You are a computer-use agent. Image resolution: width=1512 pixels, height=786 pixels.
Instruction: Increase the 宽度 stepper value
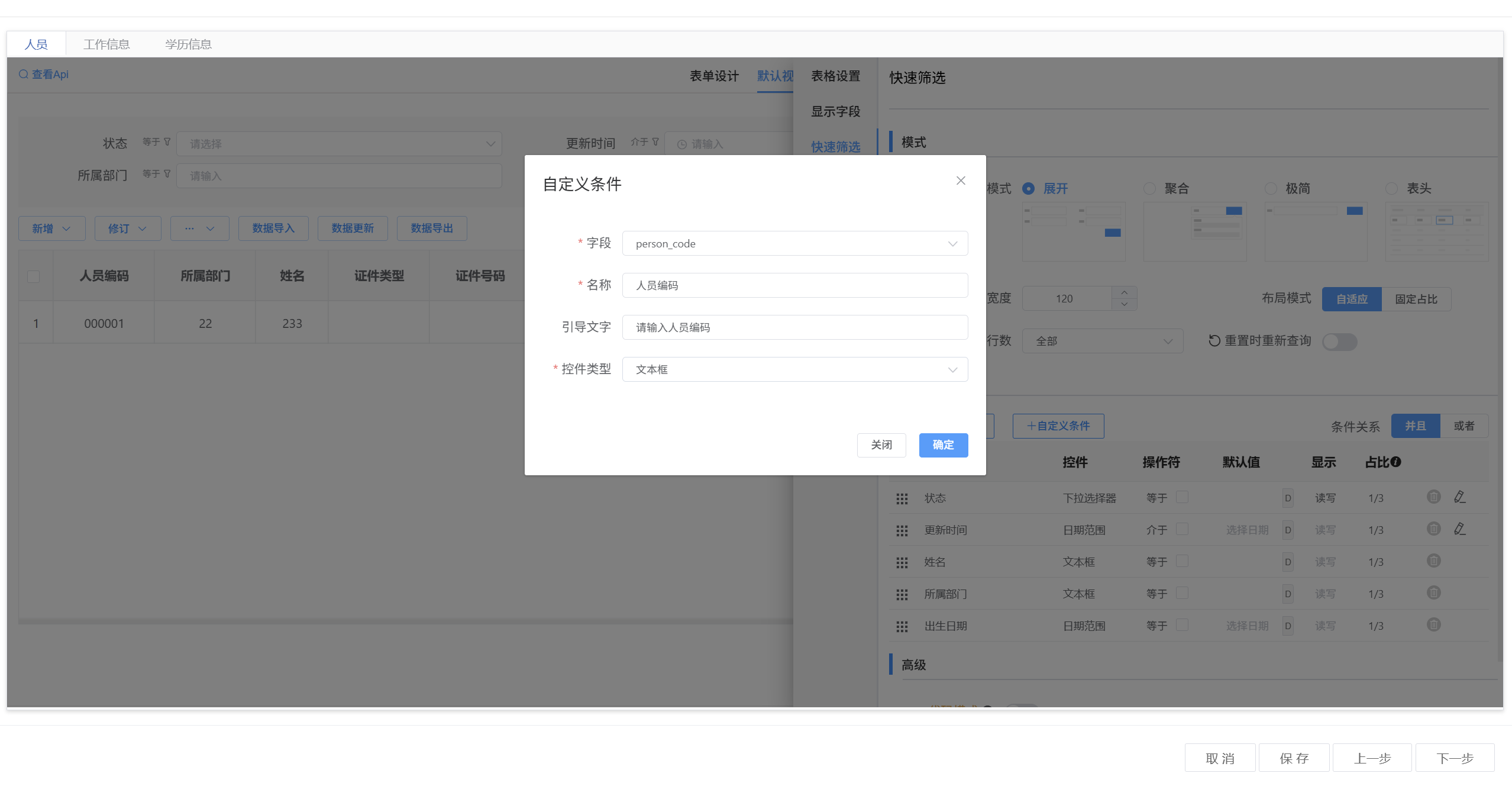click(x=1124, y=293)
